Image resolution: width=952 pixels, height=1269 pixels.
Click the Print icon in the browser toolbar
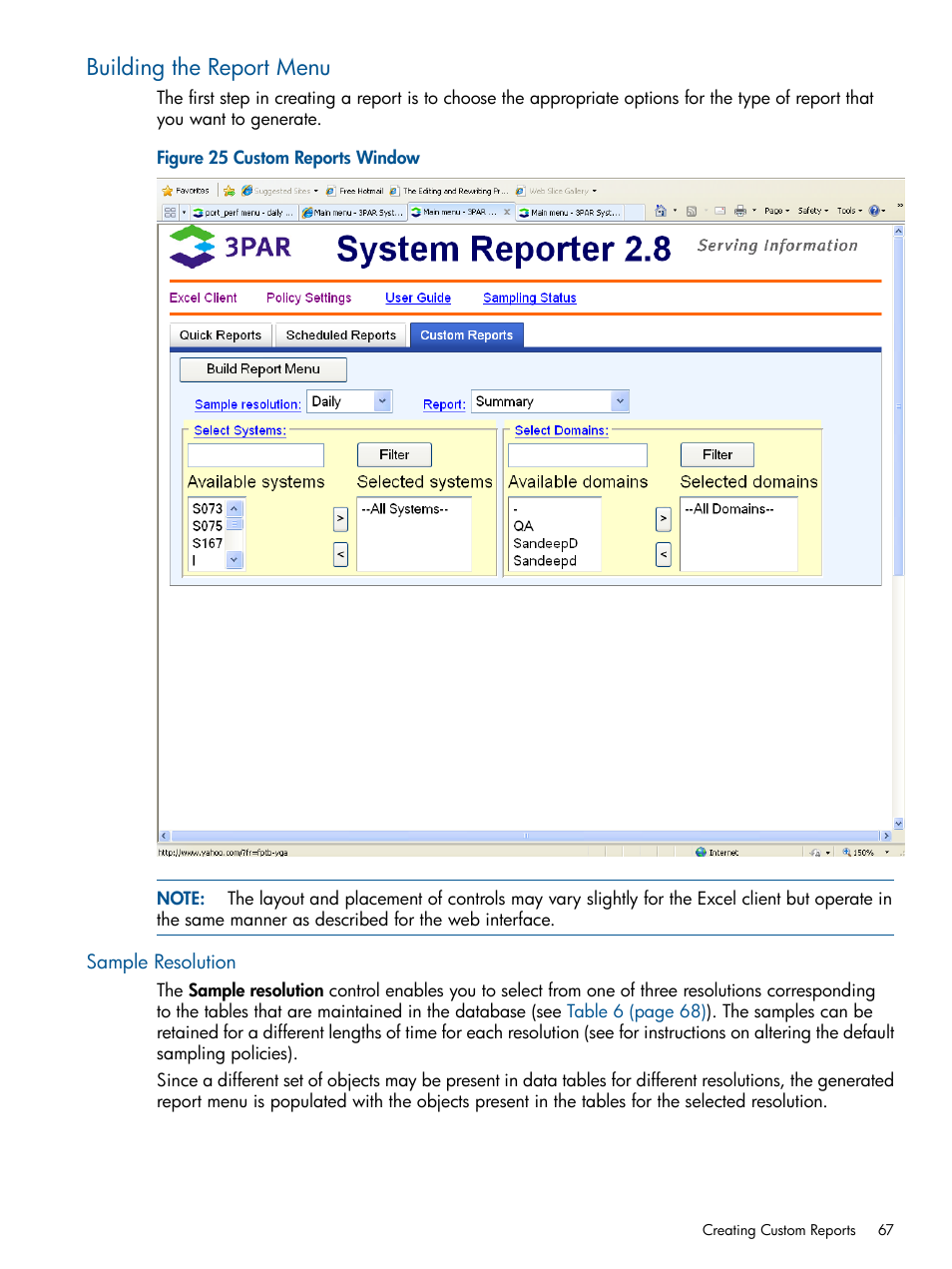(740, 211)
